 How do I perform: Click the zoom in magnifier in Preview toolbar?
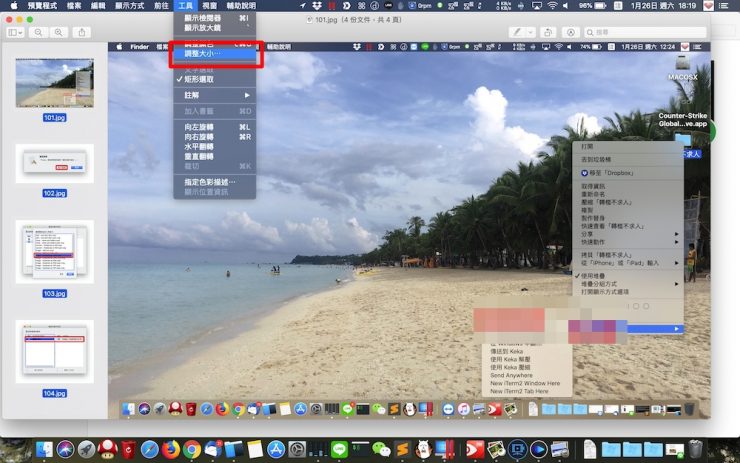click(59, 32)
